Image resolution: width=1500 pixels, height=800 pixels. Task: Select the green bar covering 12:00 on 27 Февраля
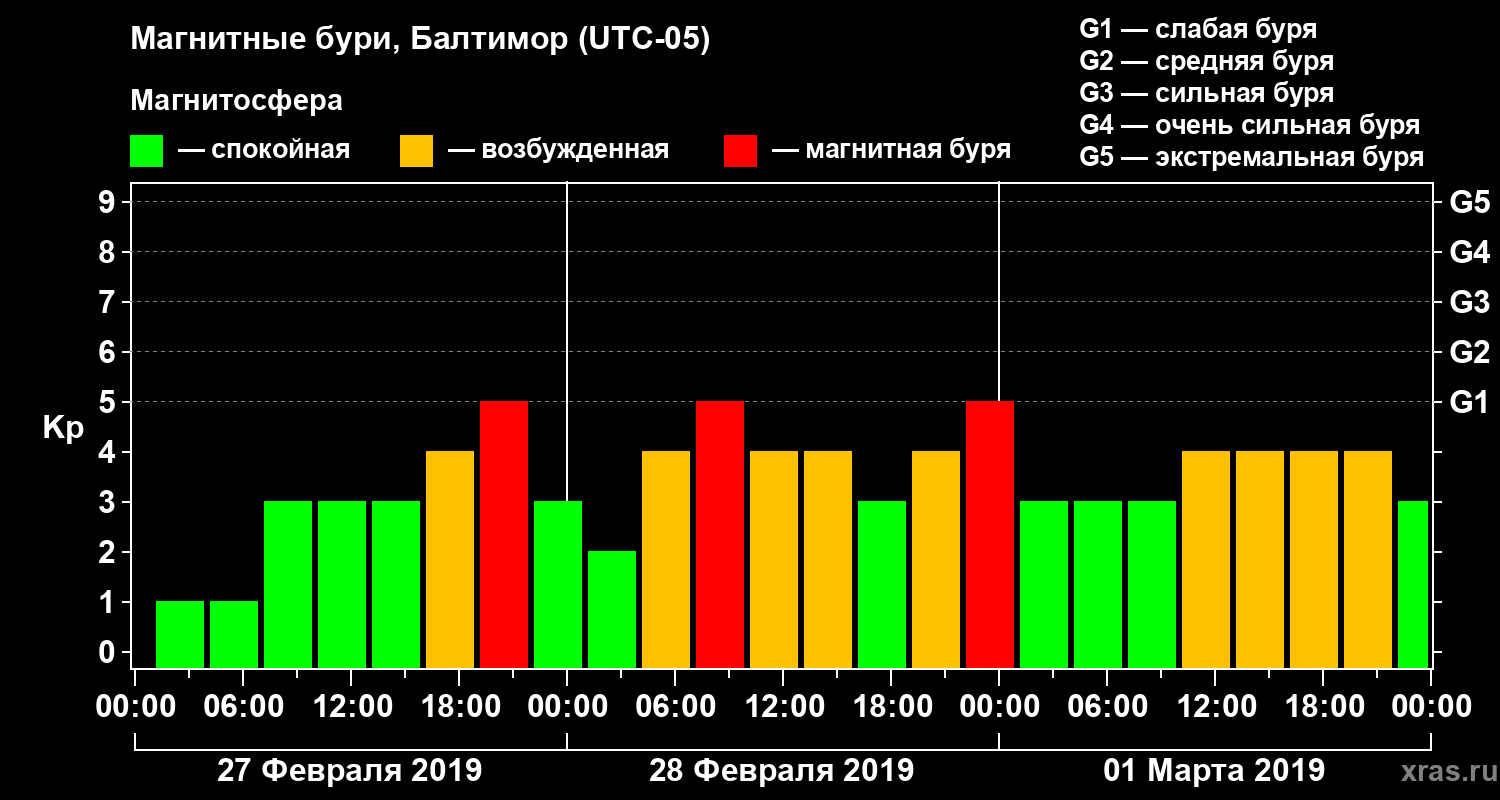click(x=342, y=584)
